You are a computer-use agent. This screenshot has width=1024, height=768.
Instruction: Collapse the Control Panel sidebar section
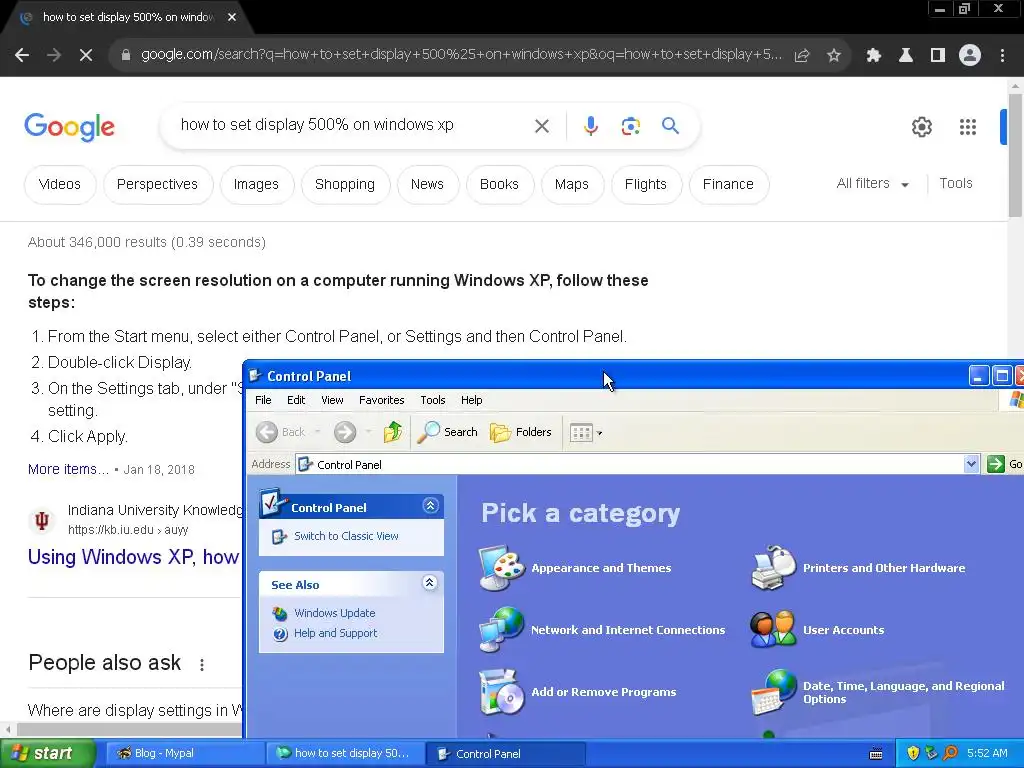point(430,505)
